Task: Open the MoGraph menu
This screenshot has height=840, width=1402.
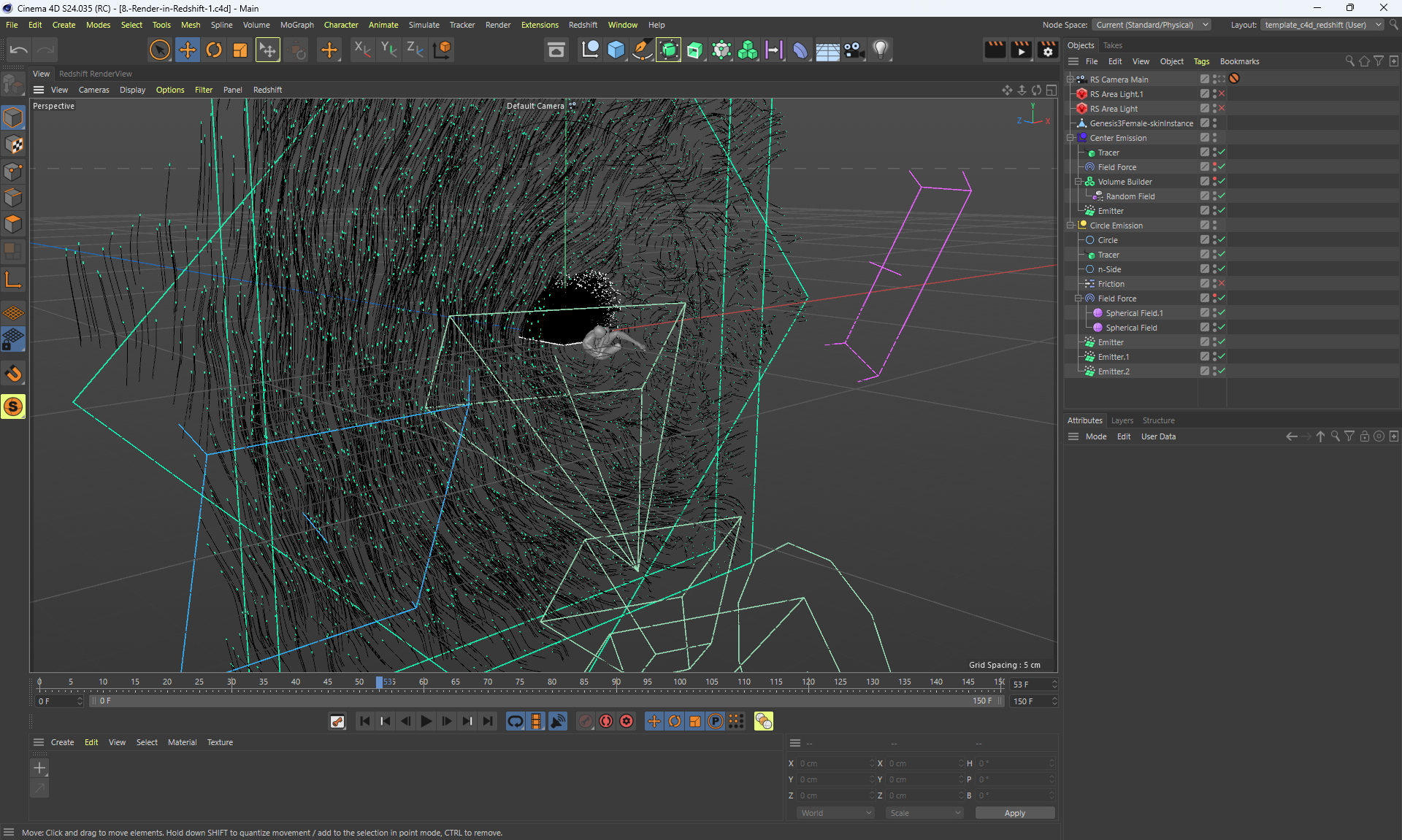Action: tap(296, 25)
